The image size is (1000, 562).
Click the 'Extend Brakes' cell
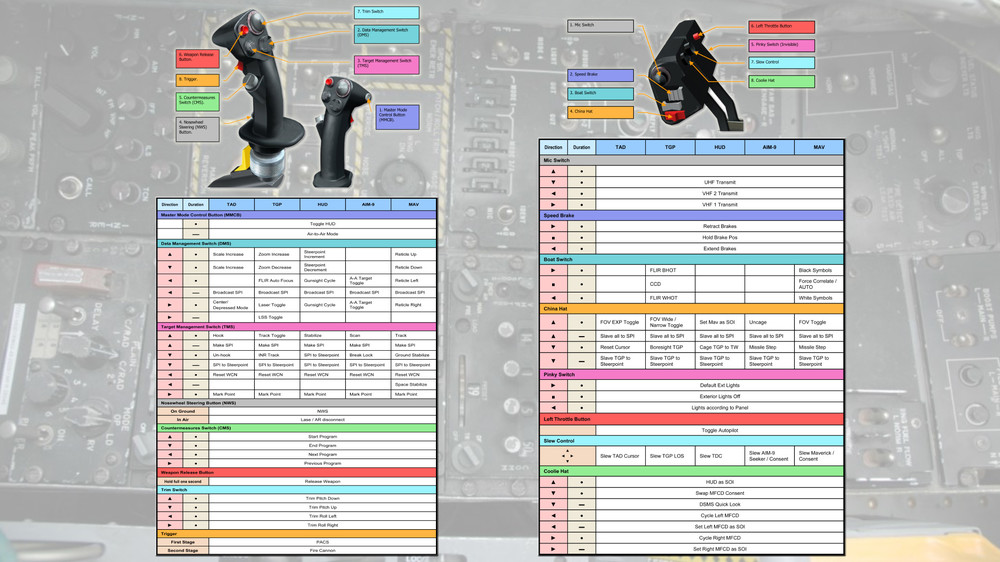coord(719,249)
